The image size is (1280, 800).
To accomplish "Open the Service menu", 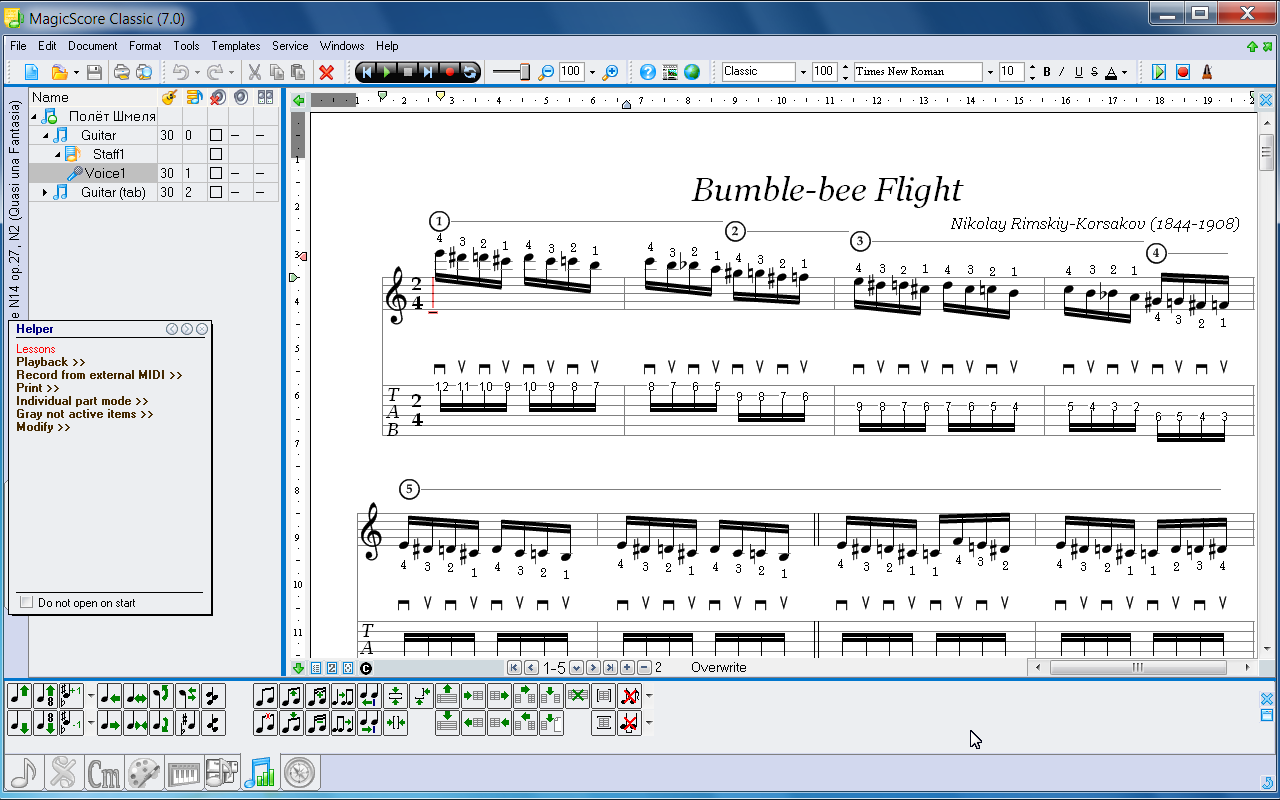I will (290, 46).
